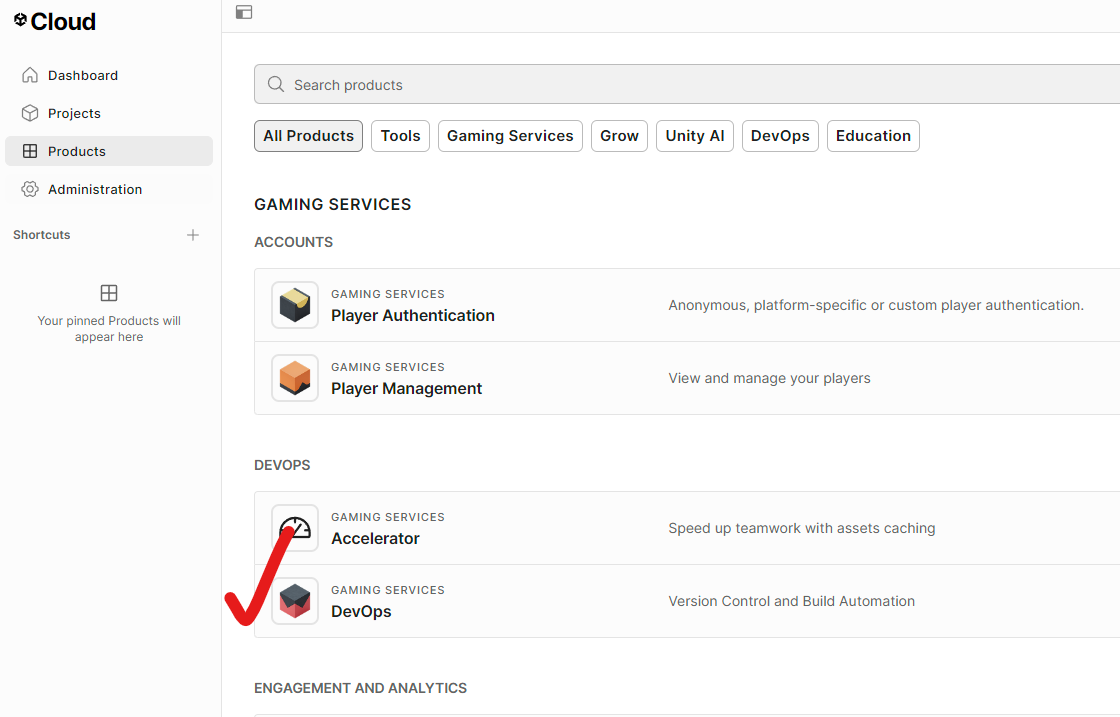The image size is (1120, 717).
Task: Open the Player Management product
Action: pyautogui.click(x=687, y=378)
